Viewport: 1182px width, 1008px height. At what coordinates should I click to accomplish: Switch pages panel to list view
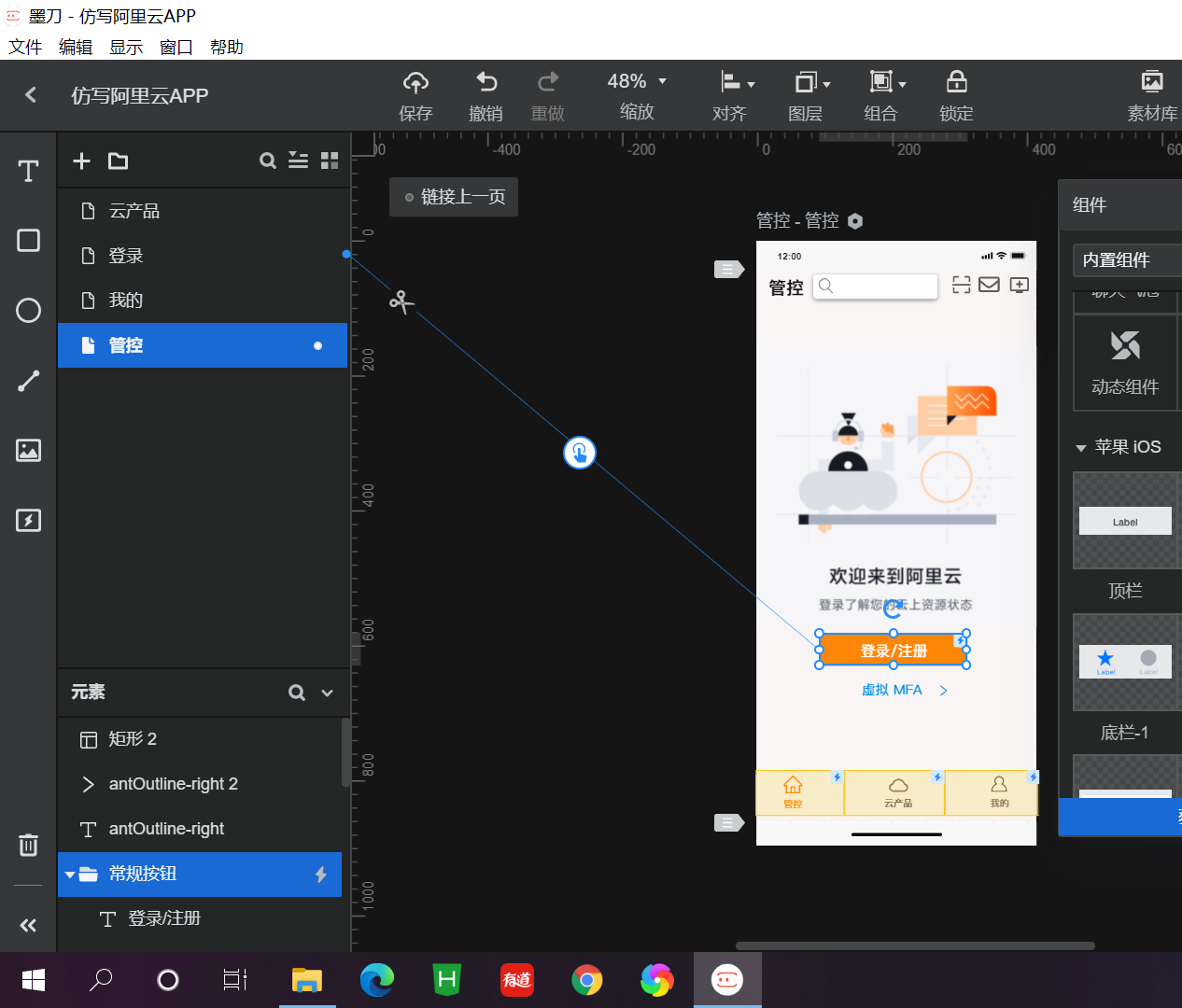298,161
